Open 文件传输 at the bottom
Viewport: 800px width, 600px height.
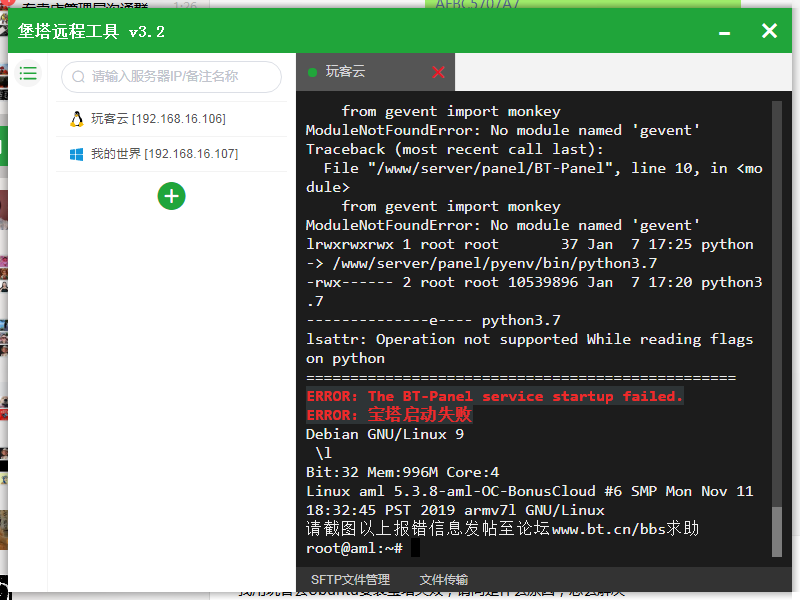coord(444,580)
